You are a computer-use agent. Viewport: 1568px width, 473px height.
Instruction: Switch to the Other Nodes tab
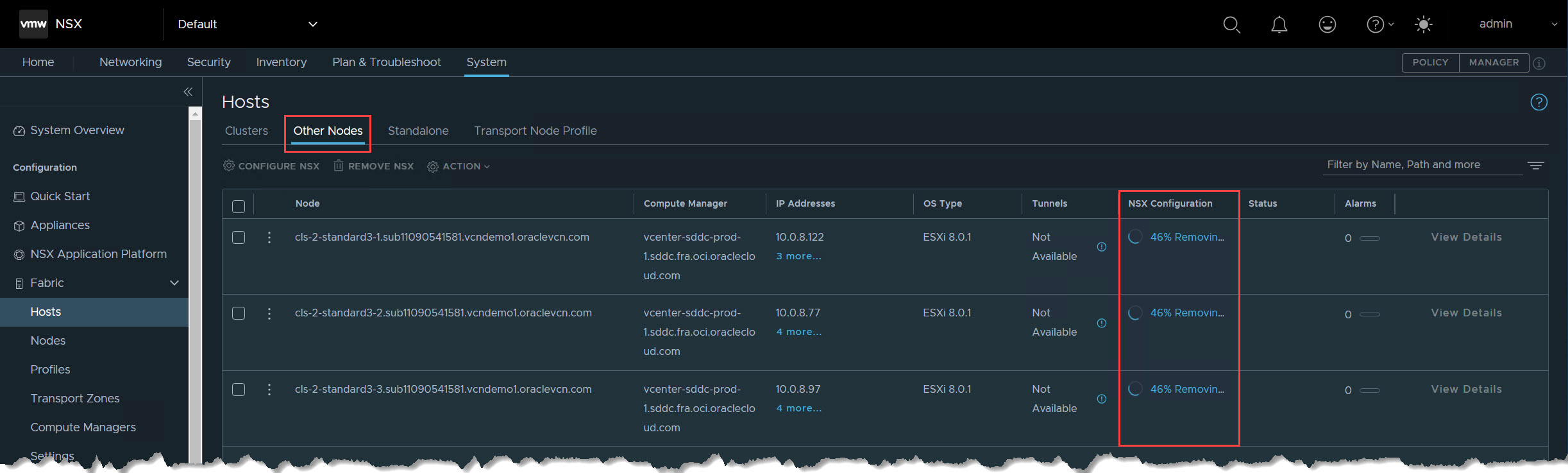[328, 131]
